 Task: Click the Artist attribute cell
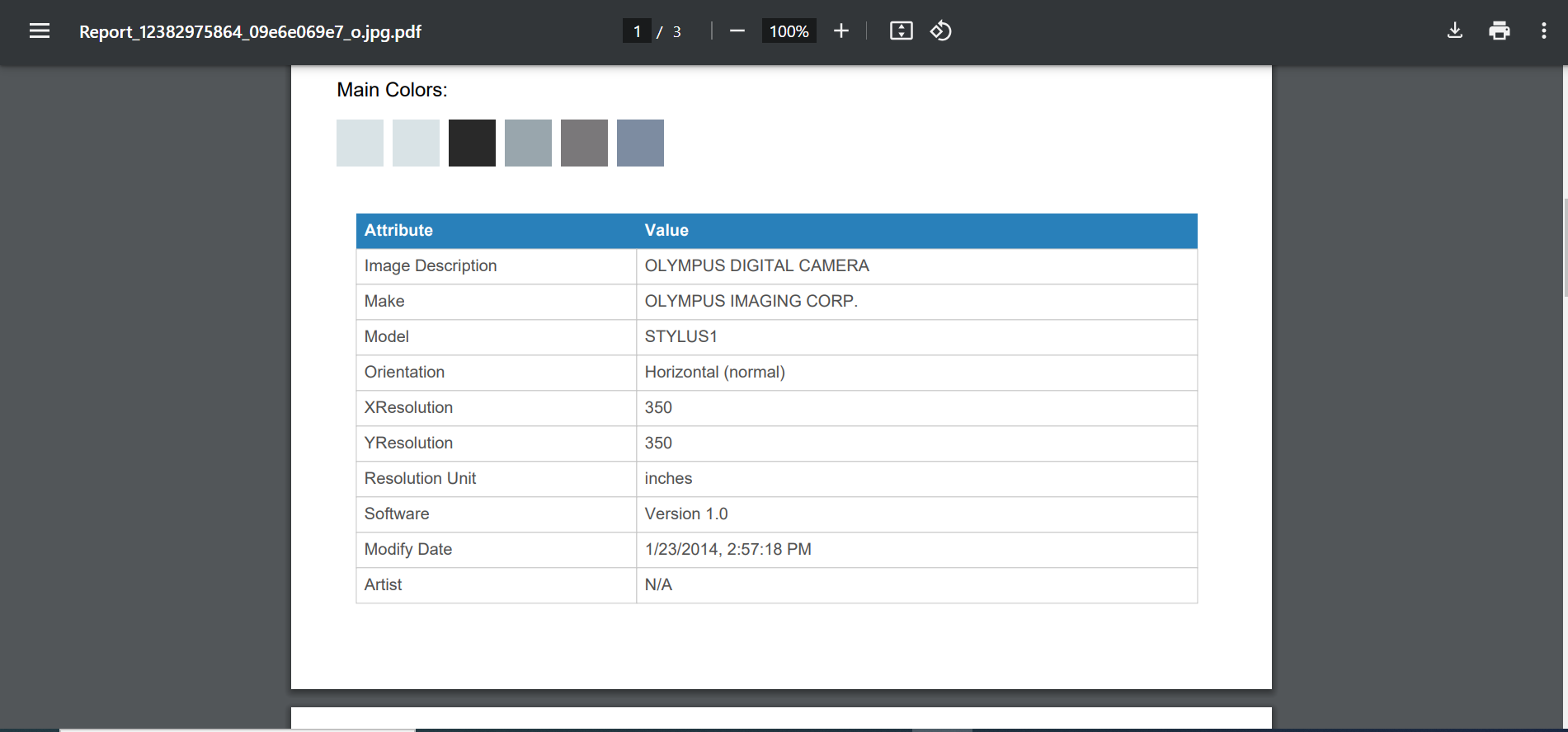coord(497,585)
